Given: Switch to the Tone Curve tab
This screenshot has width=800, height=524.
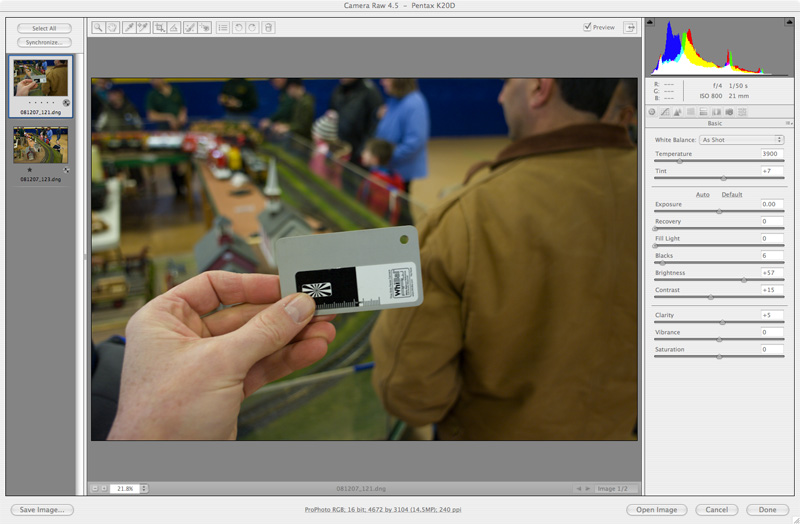Looking at the screenshot, I should (664, 112).
